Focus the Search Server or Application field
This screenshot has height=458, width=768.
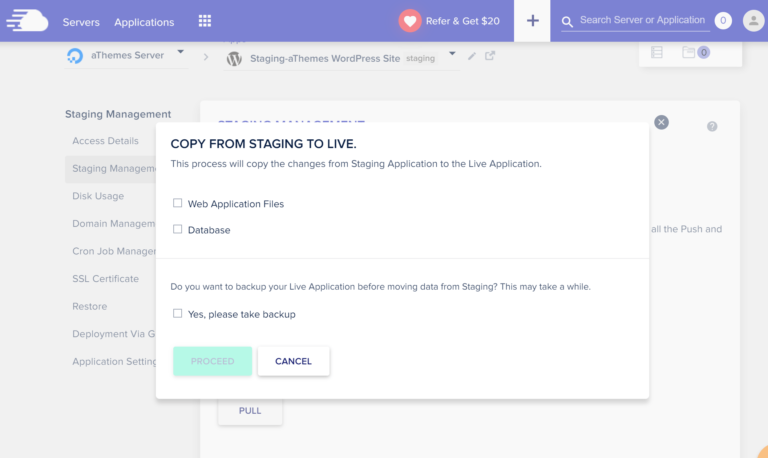tap(642, 20)
